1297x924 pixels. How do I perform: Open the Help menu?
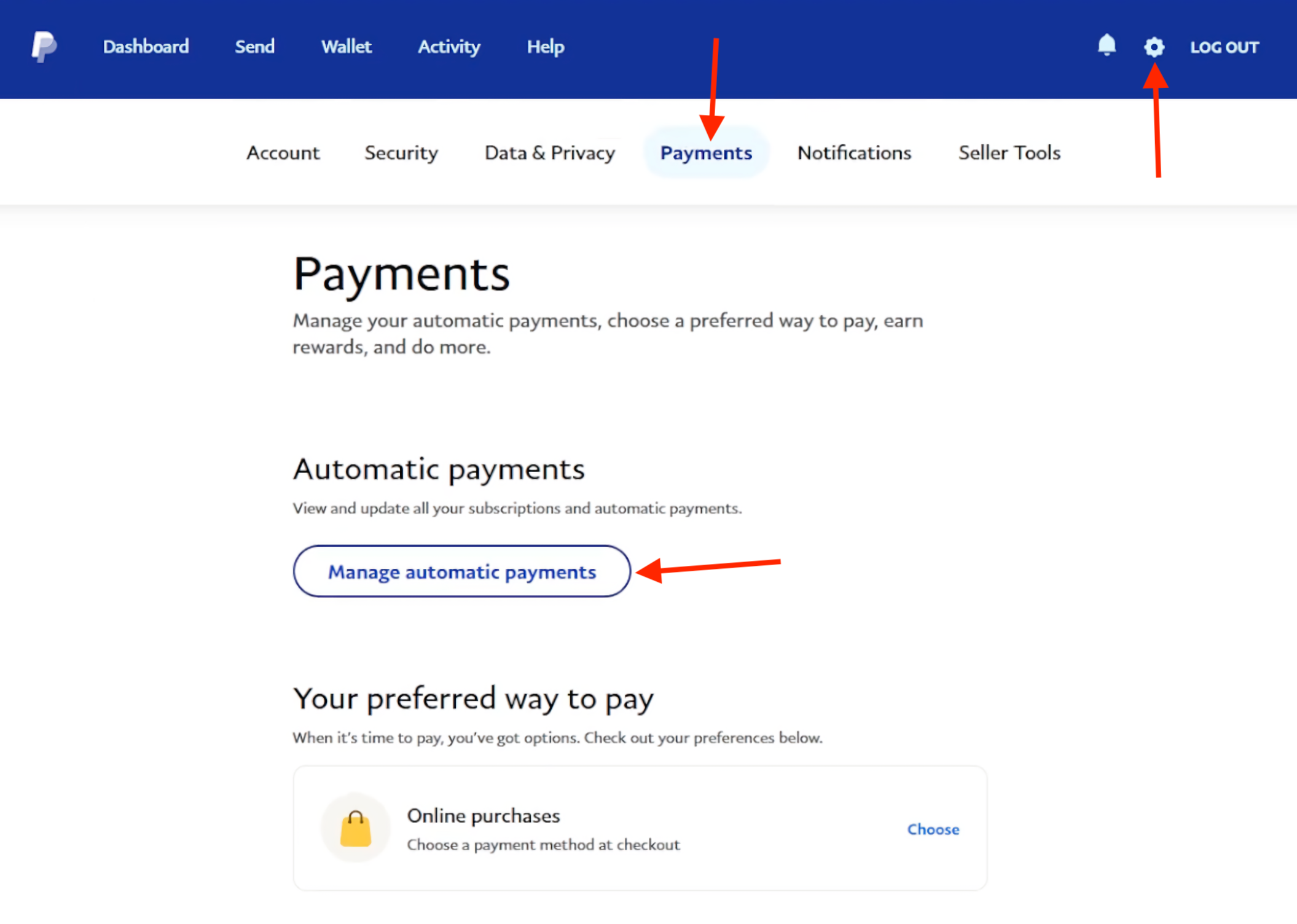click(545, 47)
